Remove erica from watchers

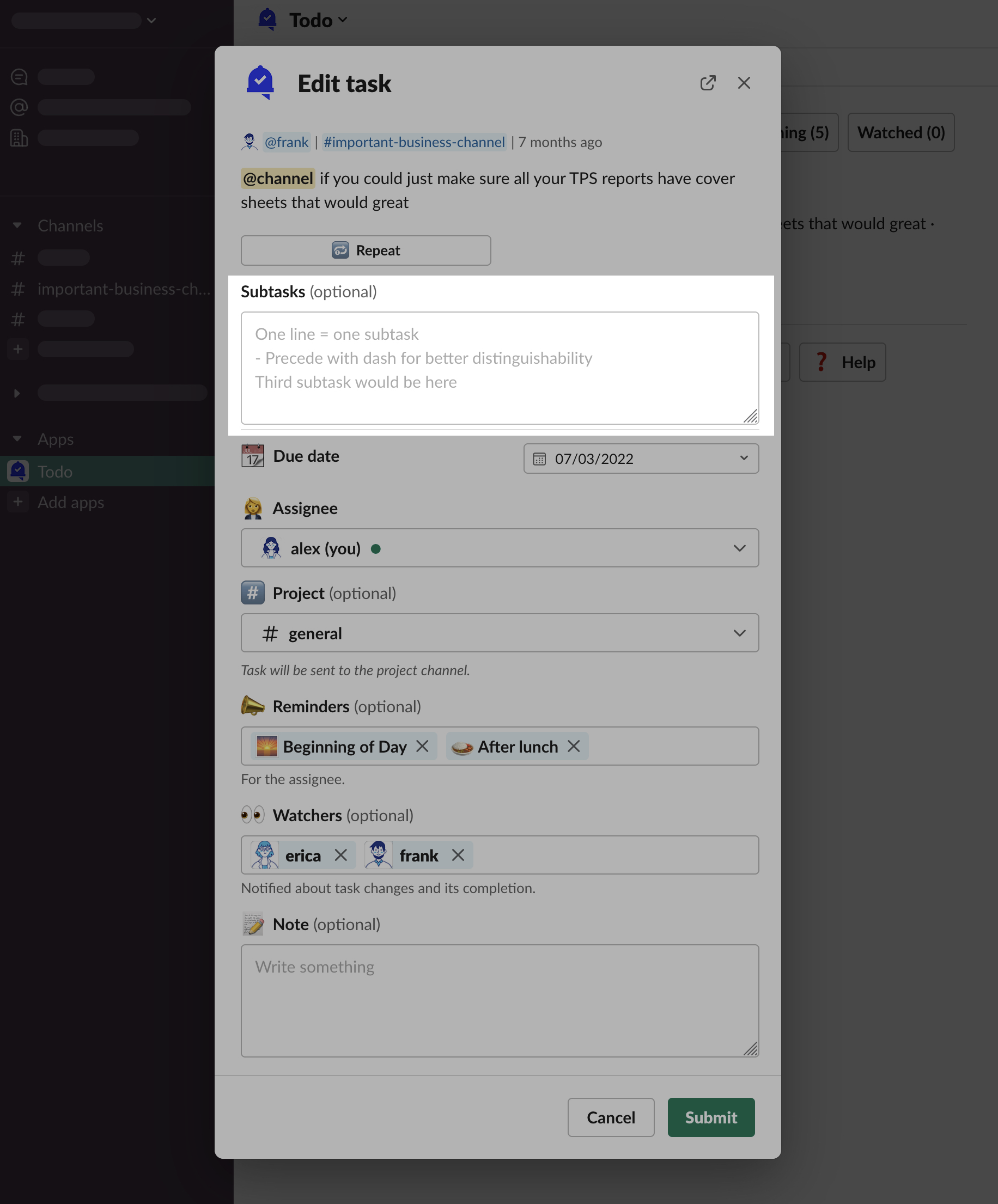tap(340, 855)
